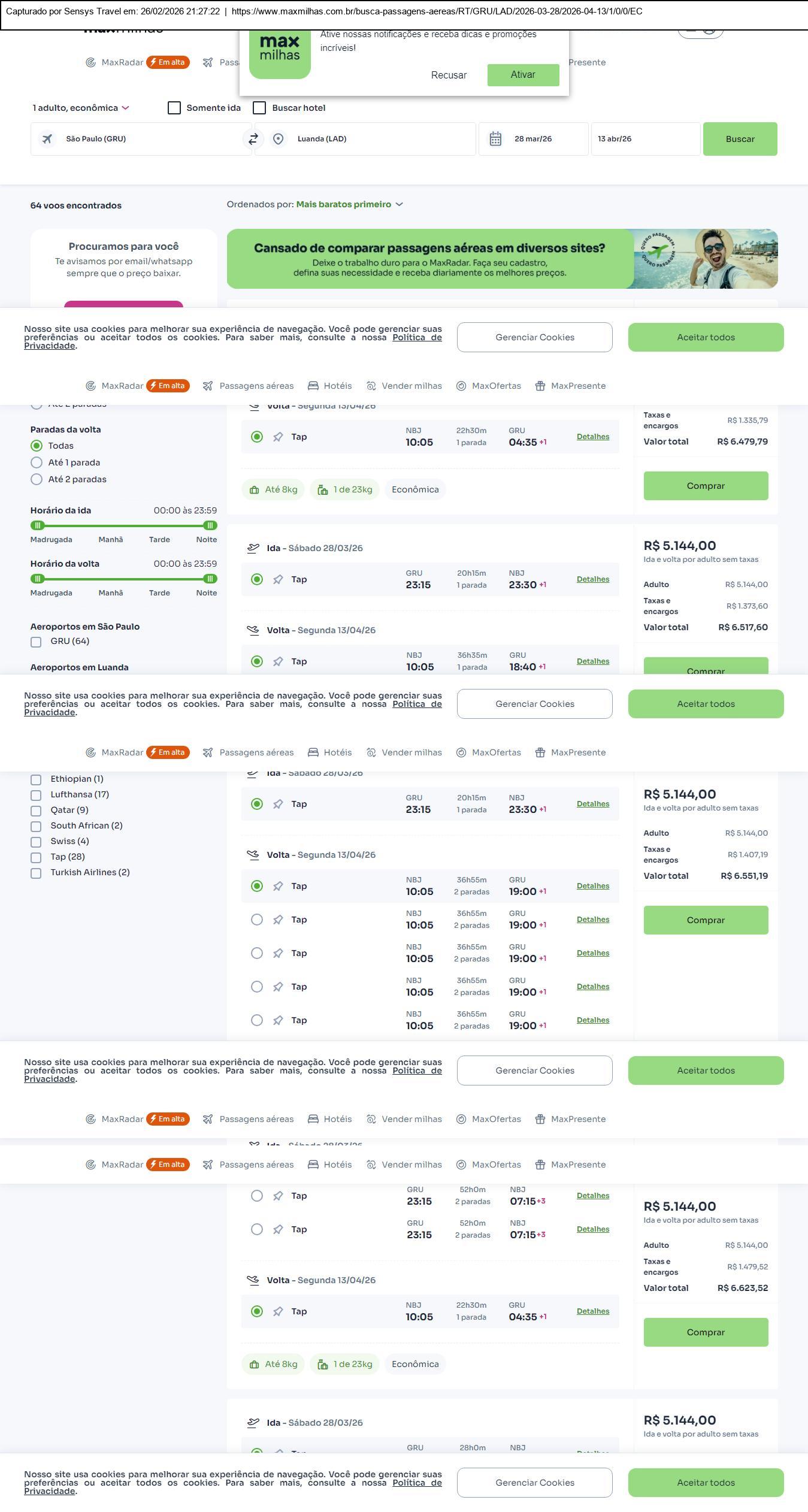
Task: Open the 13 abr/26 return date picker
Action: point(645,139)
